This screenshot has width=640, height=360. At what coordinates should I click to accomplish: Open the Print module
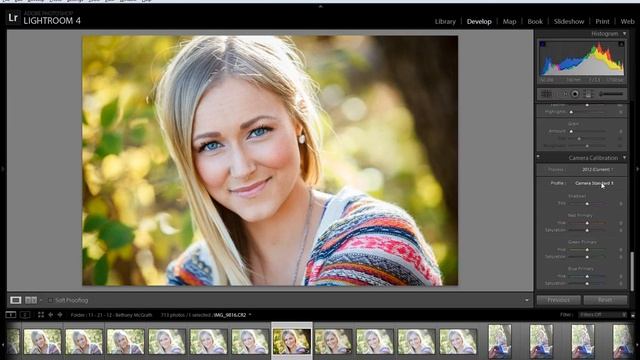pos(602,21)
